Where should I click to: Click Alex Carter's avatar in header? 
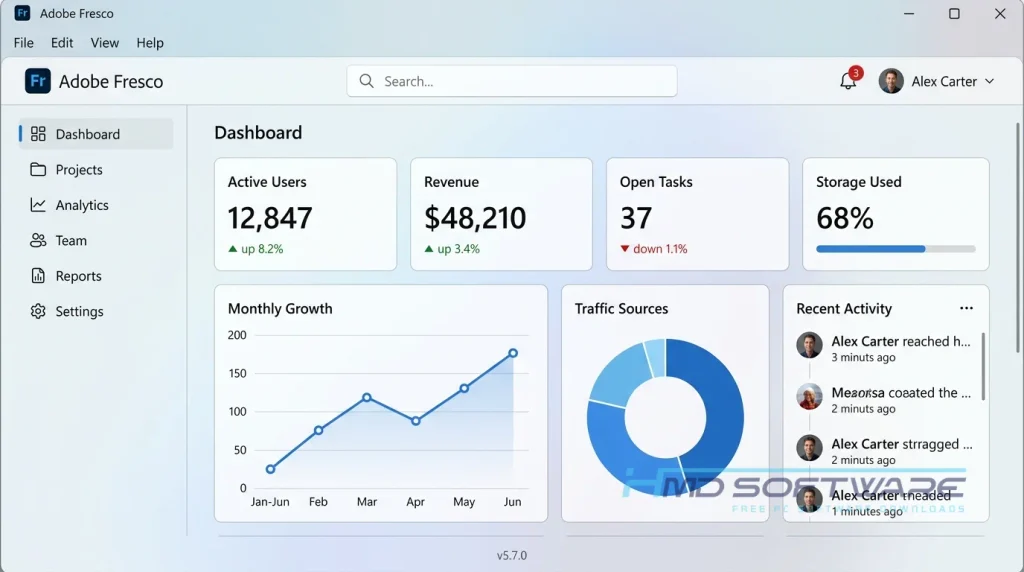(x=891, y=81)
